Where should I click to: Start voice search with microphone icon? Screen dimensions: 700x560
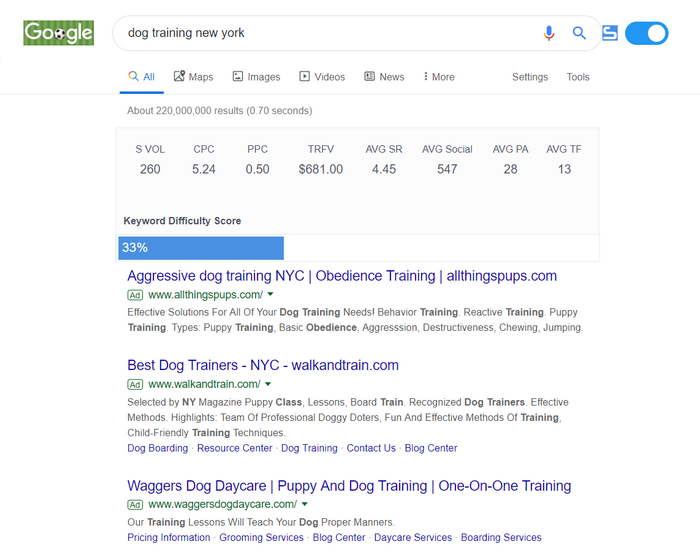pos(549,33)
